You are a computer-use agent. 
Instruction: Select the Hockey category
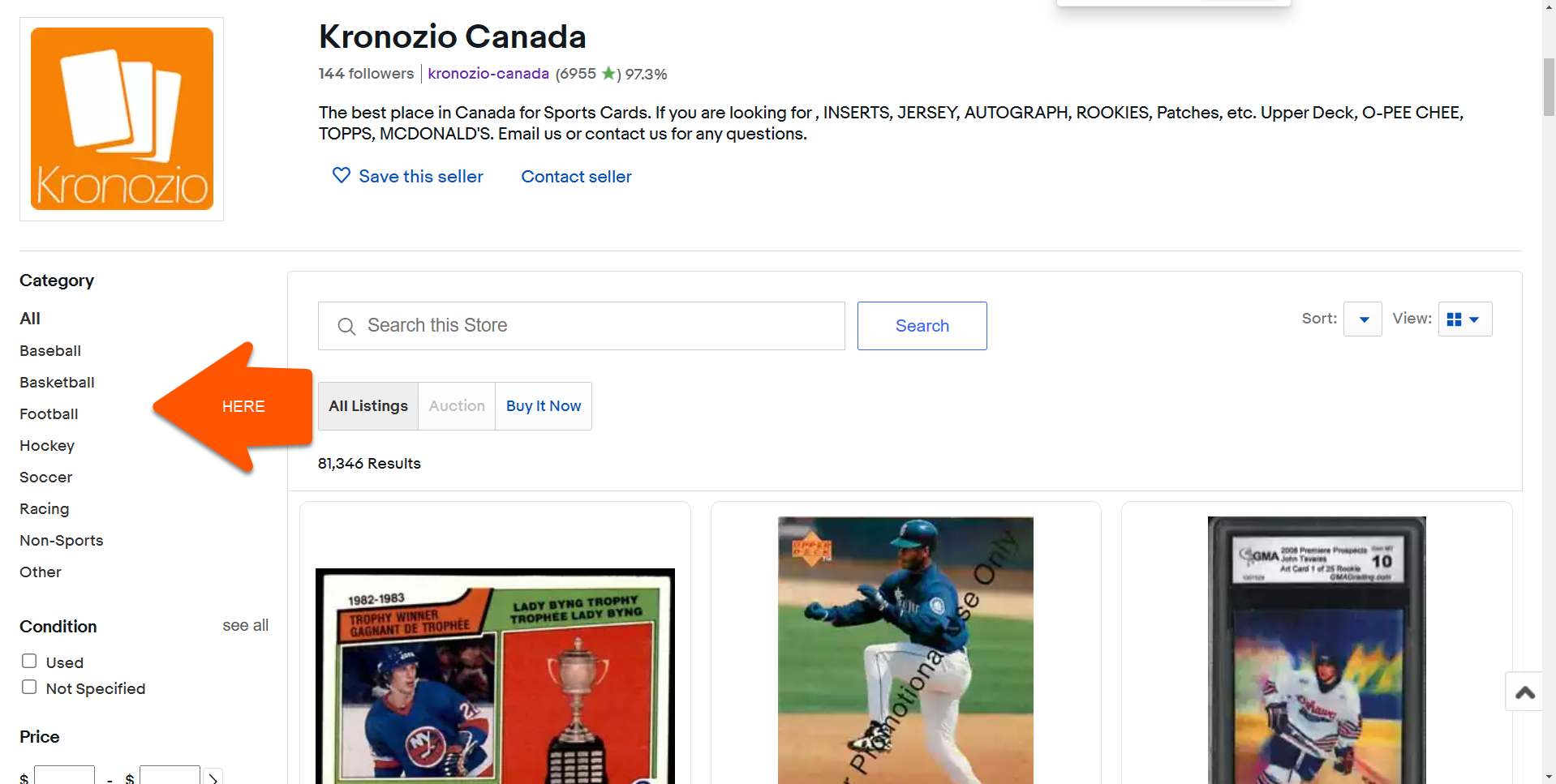pos(47,446)
